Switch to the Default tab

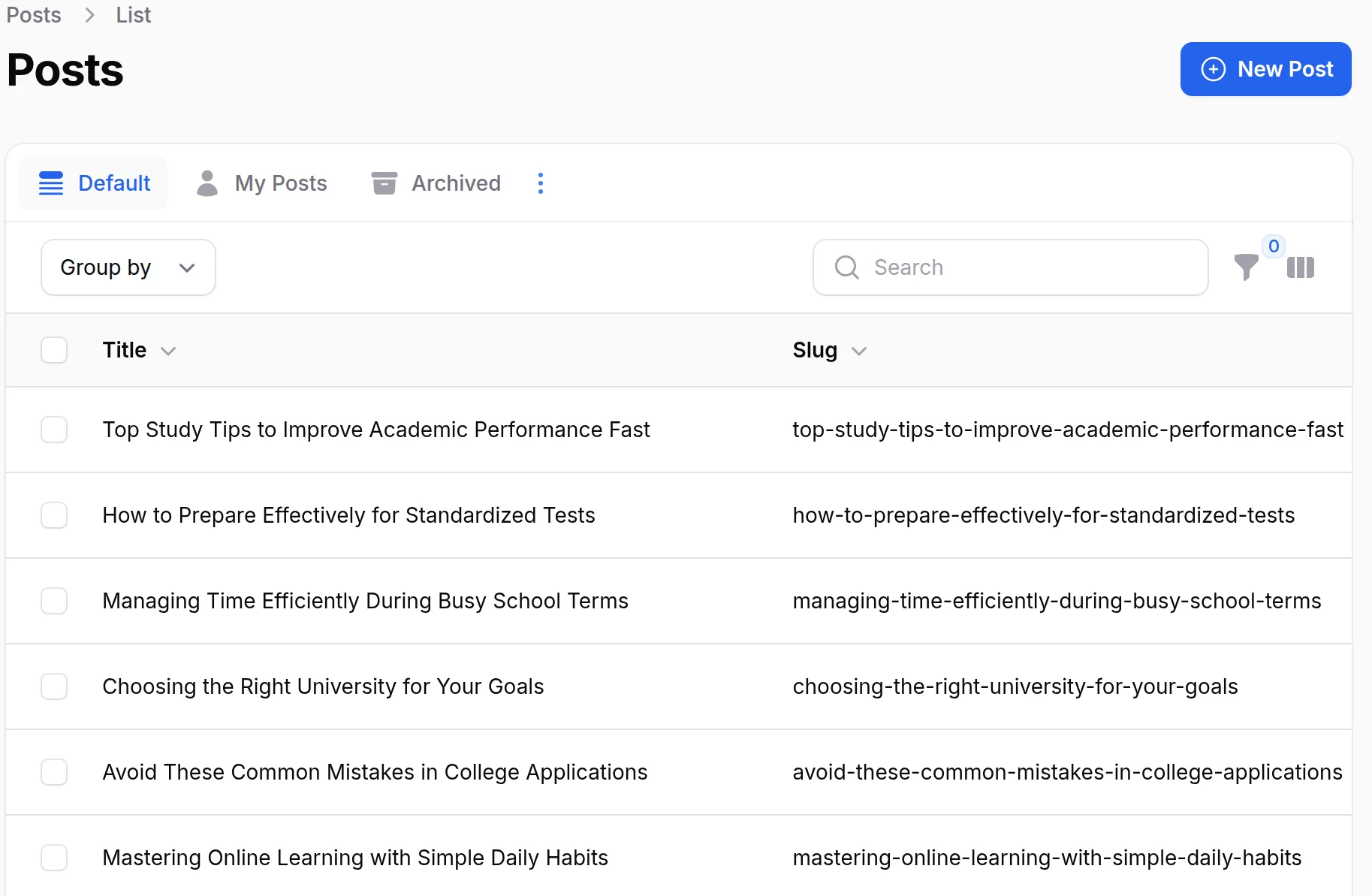click(93, 183)
